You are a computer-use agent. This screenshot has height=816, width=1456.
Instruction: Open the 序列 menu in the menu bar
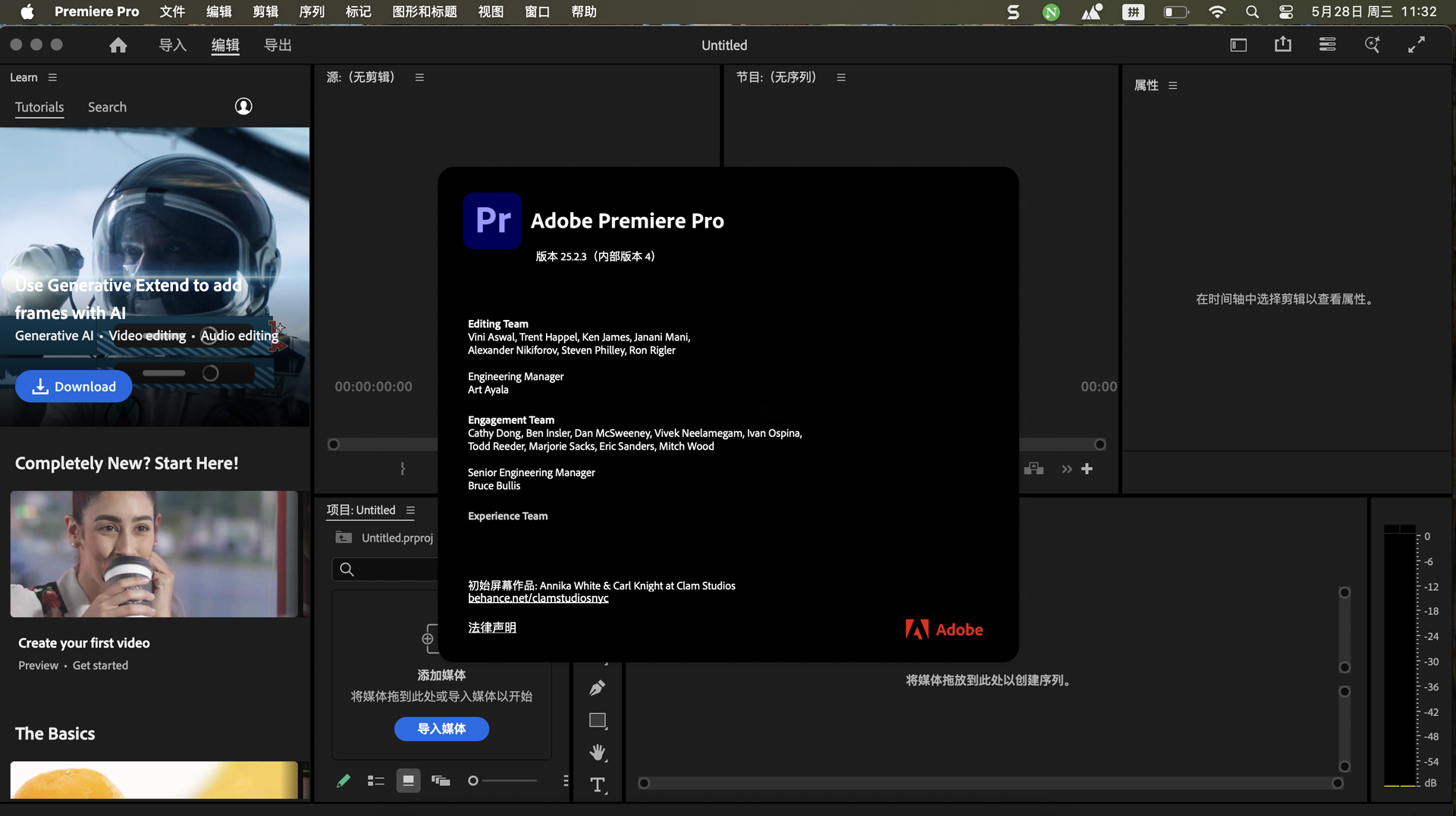pos(310,11)
